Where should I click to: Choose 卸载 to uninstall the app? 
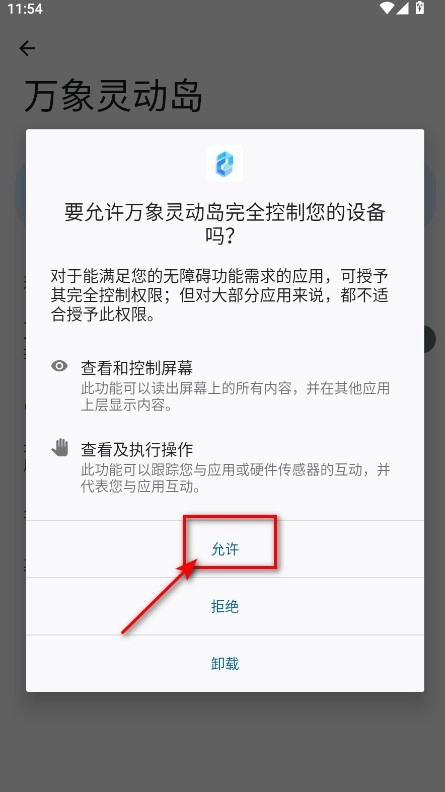pyautogui.click(x=225, y=663)
